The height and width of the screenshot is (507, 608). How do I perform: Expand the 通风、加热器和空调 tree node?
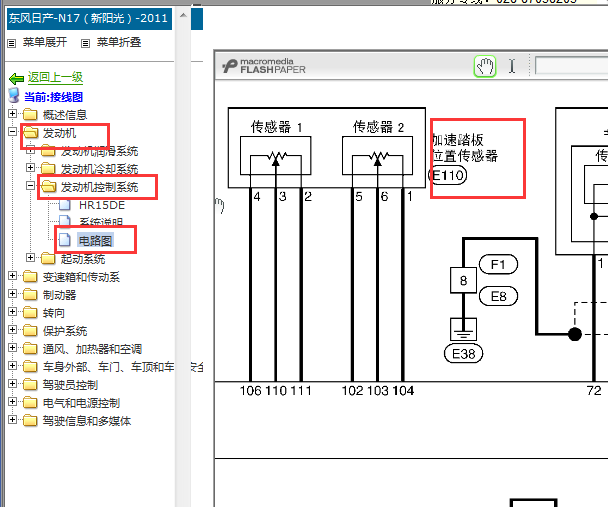pos(12,347)
